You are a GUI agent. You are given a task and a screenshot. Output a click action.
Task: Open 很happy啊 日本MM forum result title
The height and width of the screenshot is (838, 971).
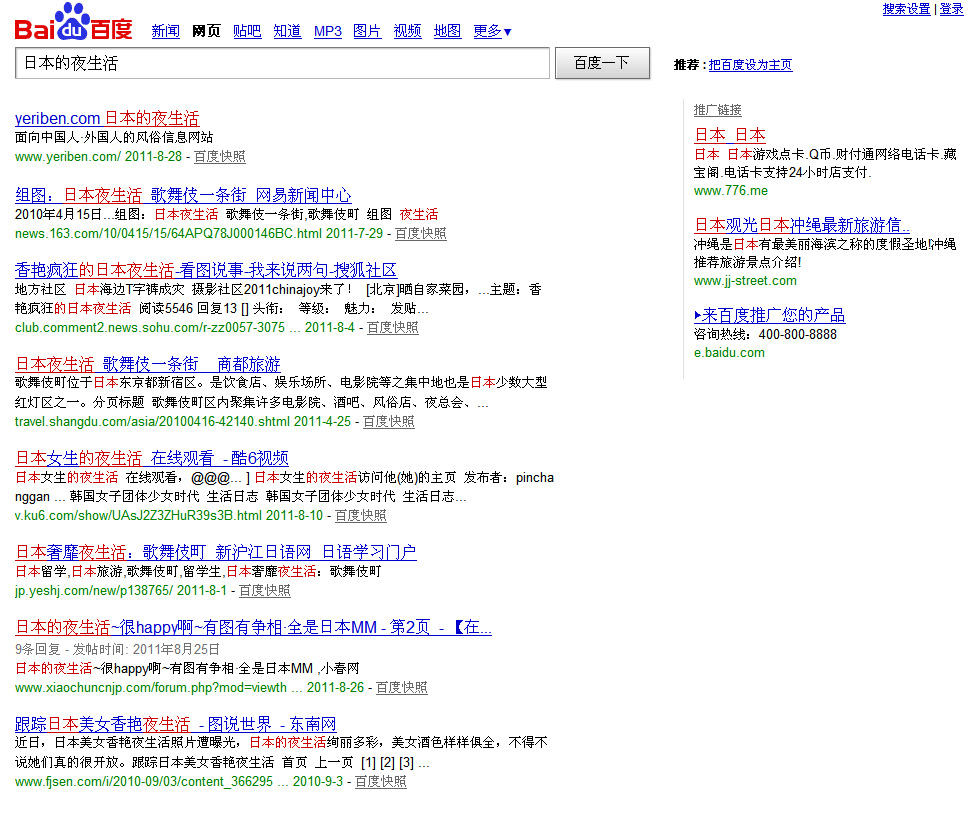coord(253,627)
